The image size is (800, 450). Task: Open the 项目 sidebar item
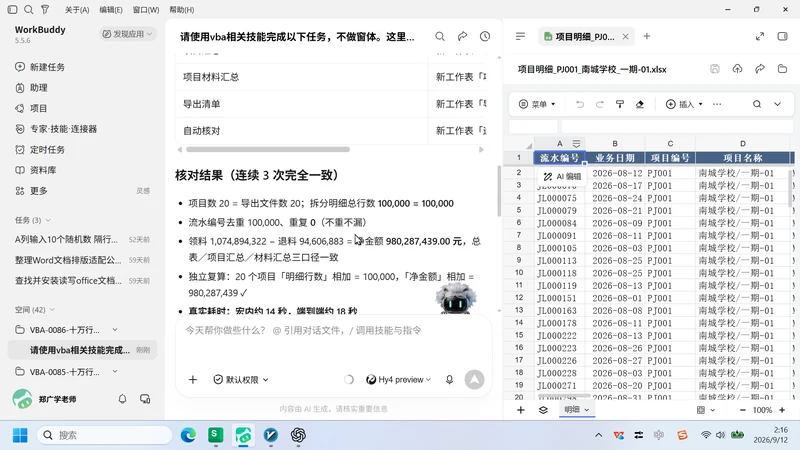(x=32, y=108)
